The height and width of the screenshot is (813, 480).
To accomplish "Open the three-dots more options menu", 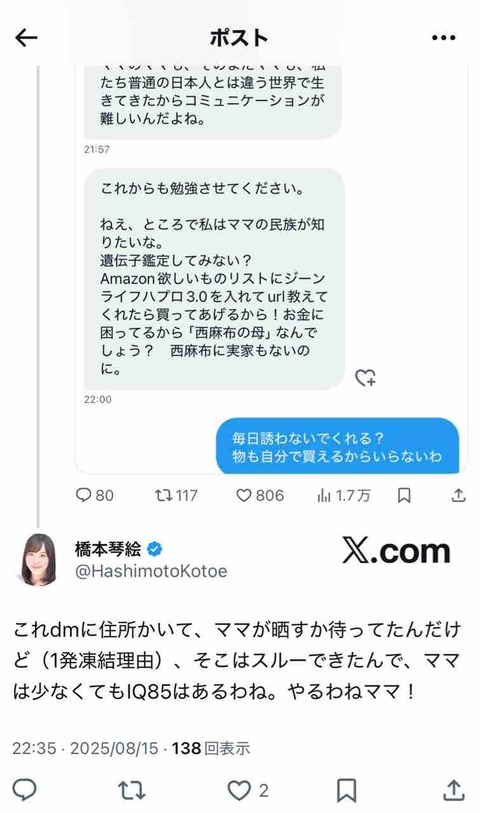I will pos(443,38).
